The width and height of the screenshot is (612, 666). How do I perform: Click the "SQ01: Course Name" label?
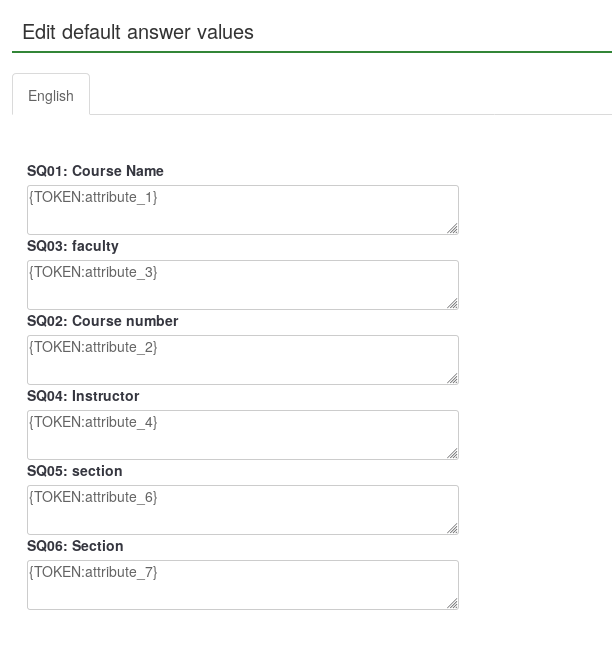[95, 171]
